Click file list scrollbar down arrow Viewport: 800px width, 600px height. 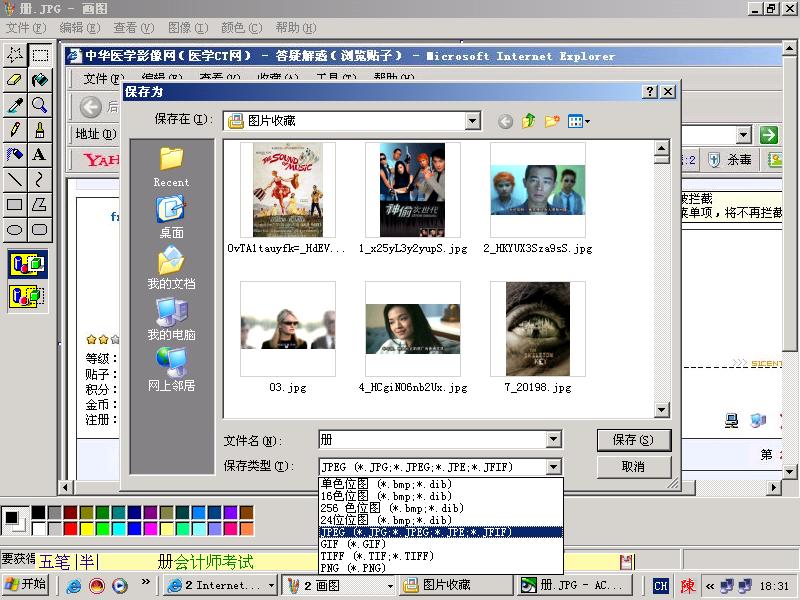tap(662, 410)
